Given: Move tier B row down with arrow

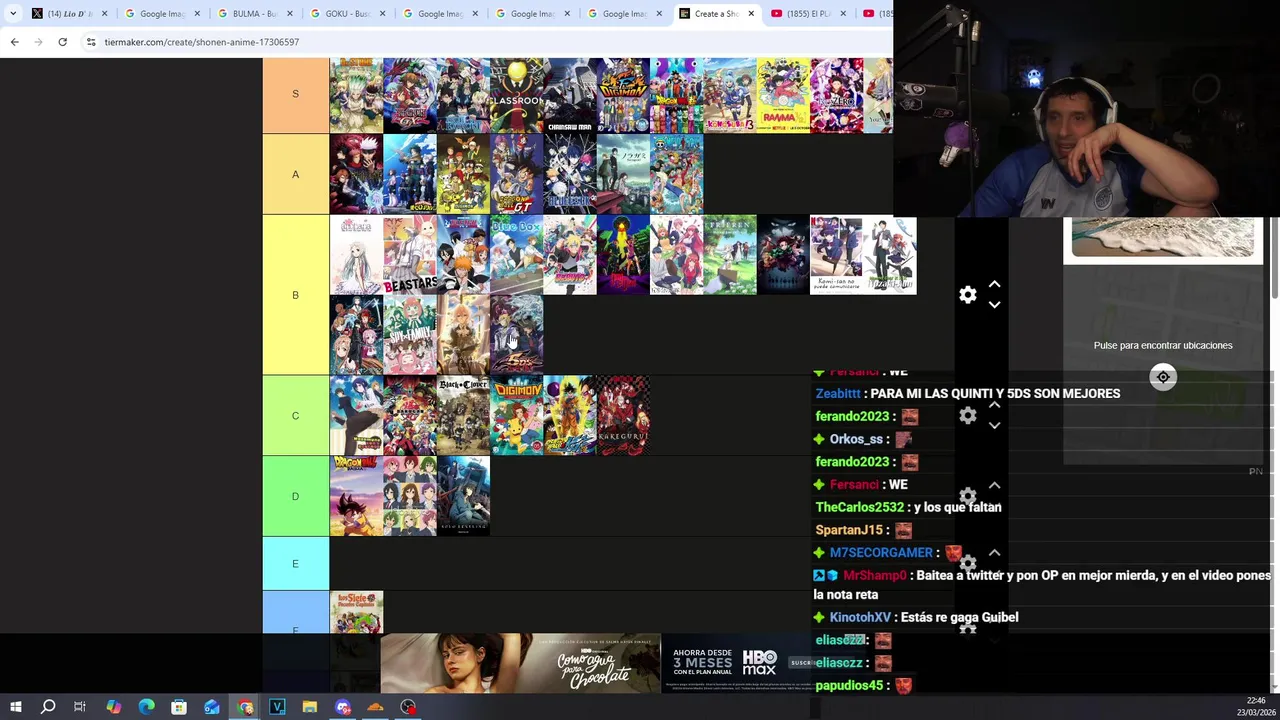Looking at the screenshot, I should [994, 305].
